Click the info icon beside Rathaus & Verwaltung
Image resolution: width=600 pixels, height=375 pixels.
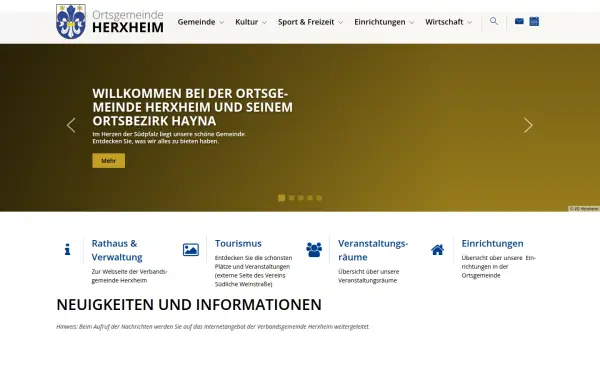(67, 249)
